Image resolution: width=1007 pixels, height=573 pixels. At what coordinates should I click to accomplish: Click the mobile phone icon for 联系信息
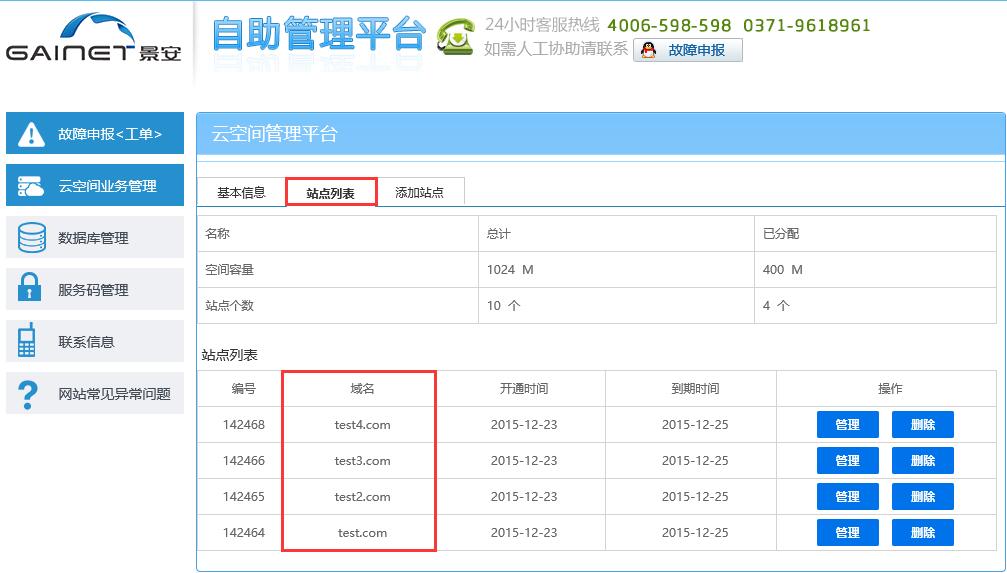pyautogui.click(x=28, y=341)
